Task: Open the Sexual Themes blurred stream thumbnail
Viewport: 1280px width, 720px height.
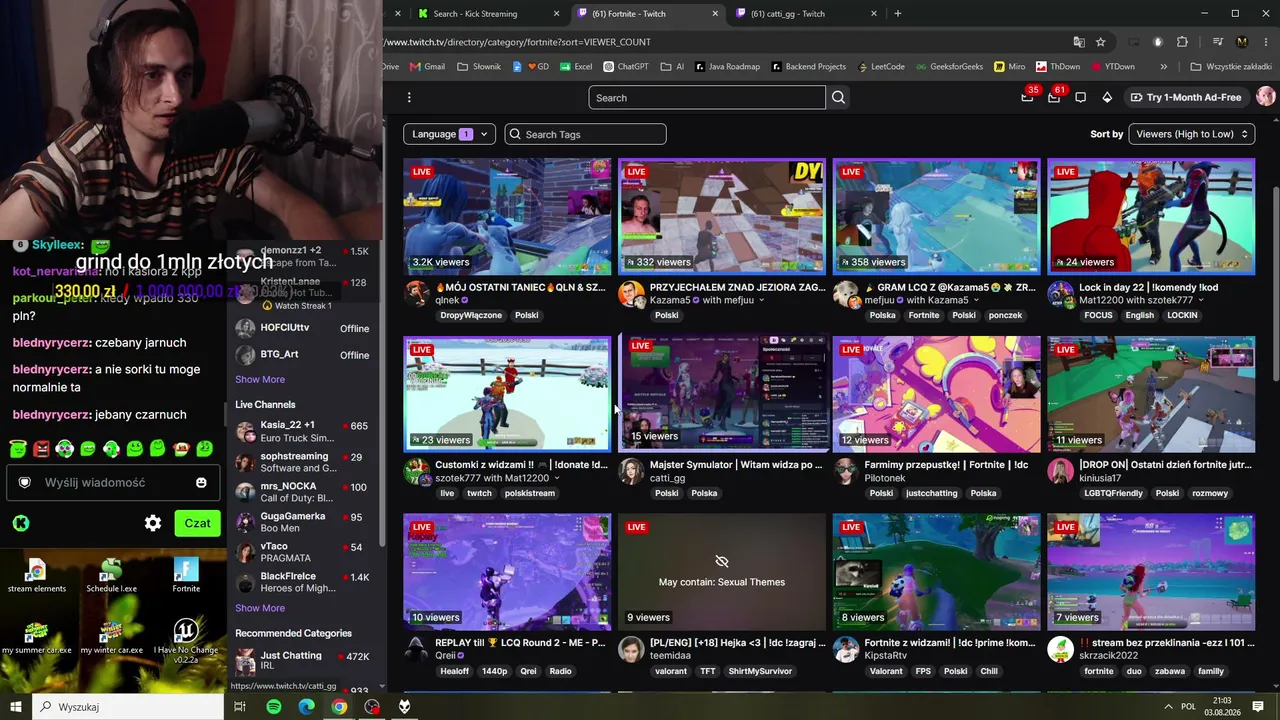Action: point(722,572)
